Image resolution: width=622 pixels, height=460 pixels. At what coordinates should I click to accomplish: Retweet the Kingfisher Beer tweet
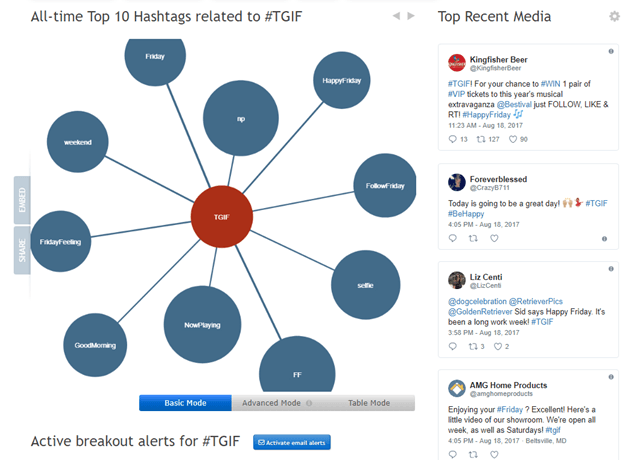pos(483,139)
